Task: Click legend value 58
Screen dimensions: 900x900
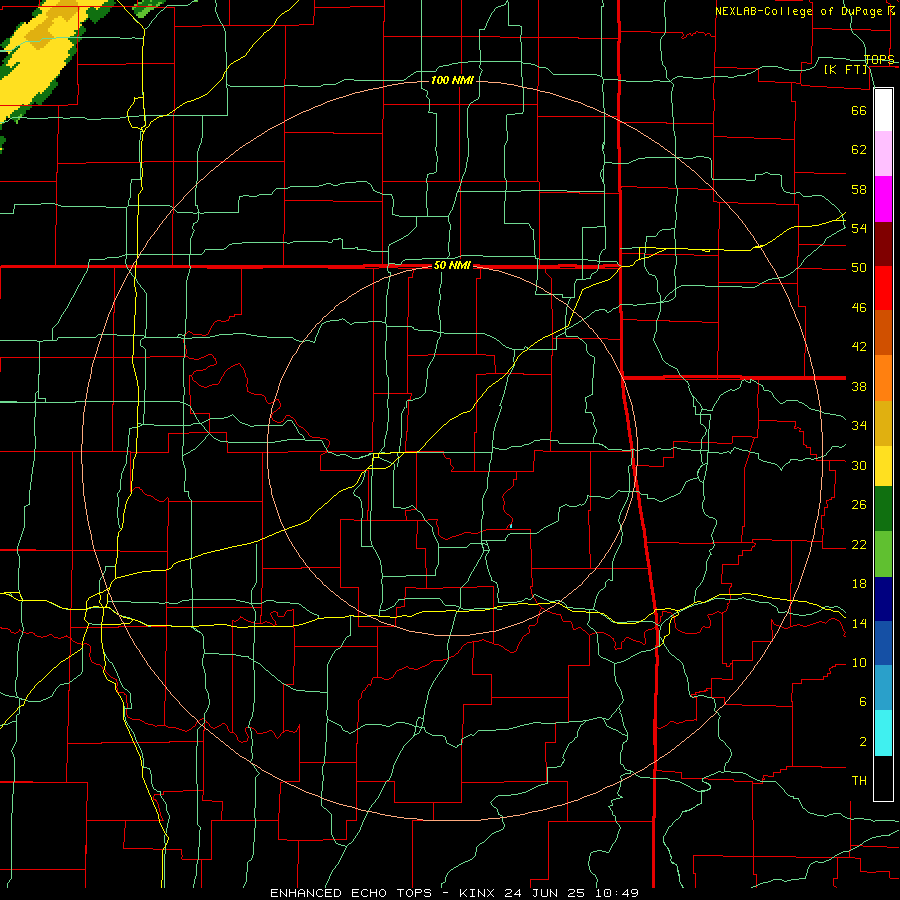Action: 859,189
